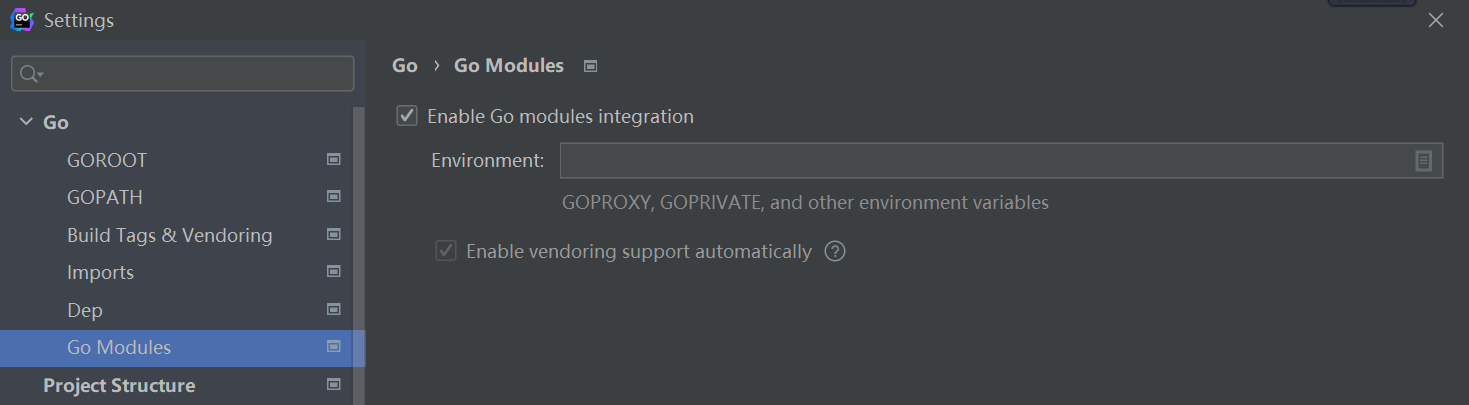Screen dimensions: 1469x405
Task: Click the project icon next to Dep
Action: (334, 310)
